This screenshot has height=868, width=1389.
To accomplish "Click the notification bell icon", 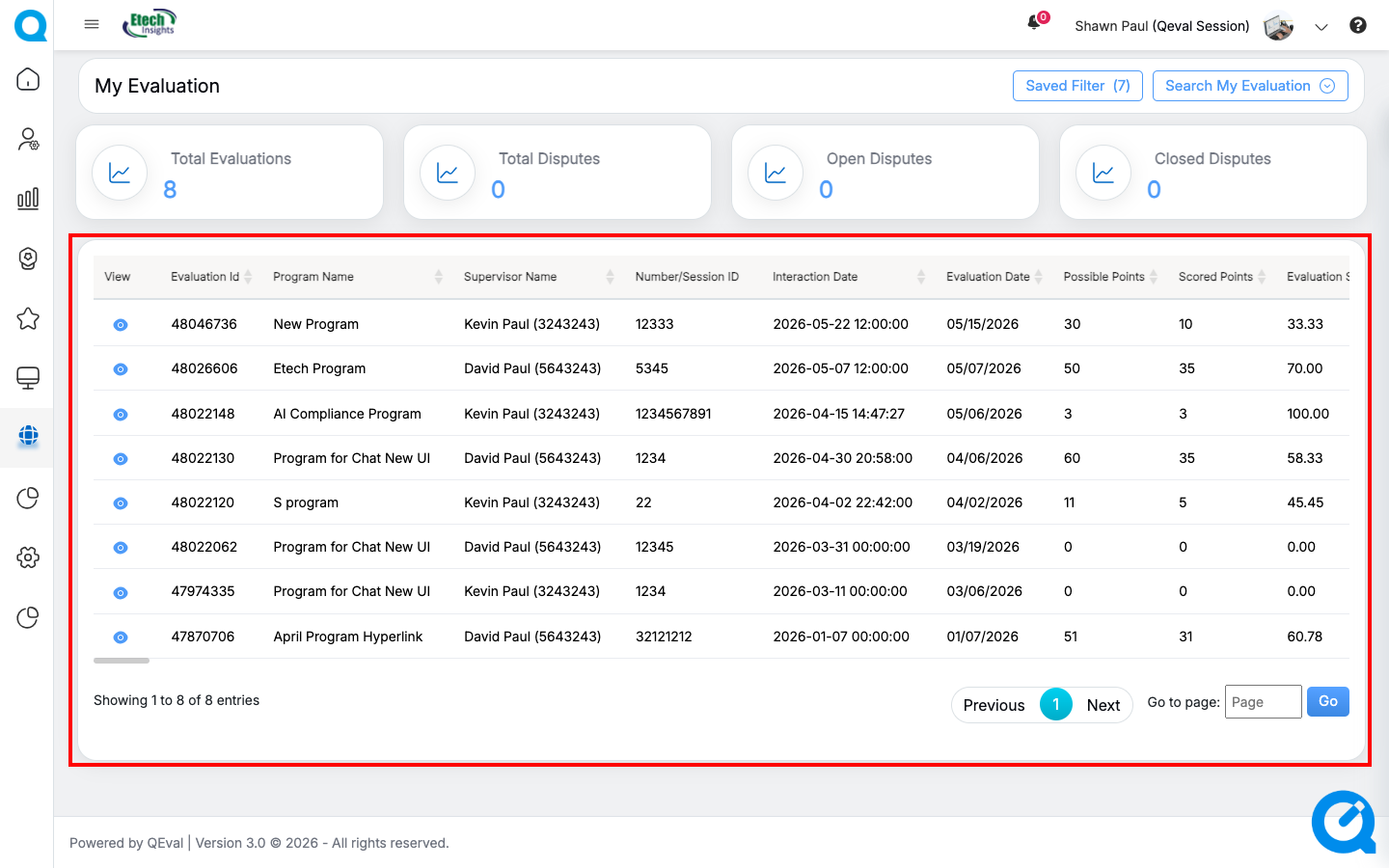I will click(x=1035, y=23).
